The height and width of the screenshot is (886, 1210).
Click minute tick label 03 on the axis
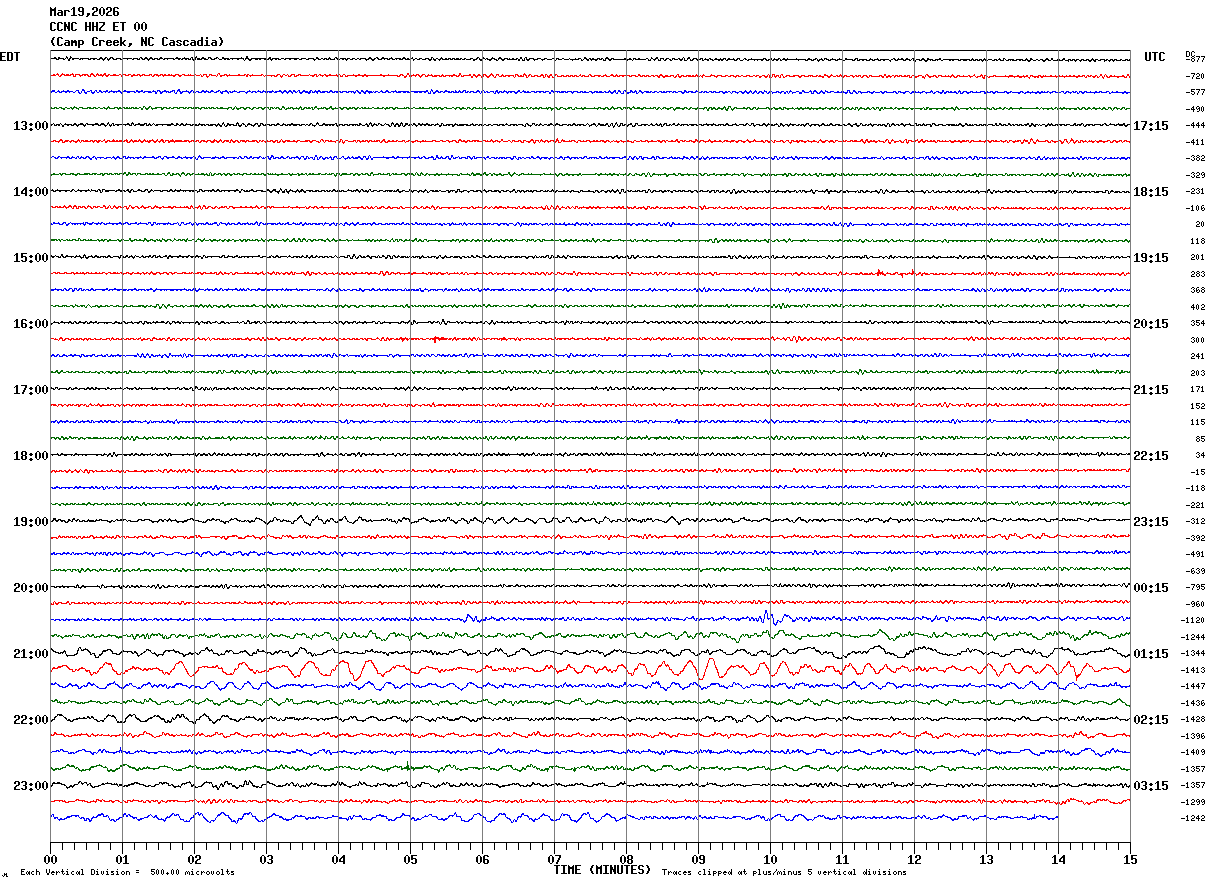[x=266, y=859]
